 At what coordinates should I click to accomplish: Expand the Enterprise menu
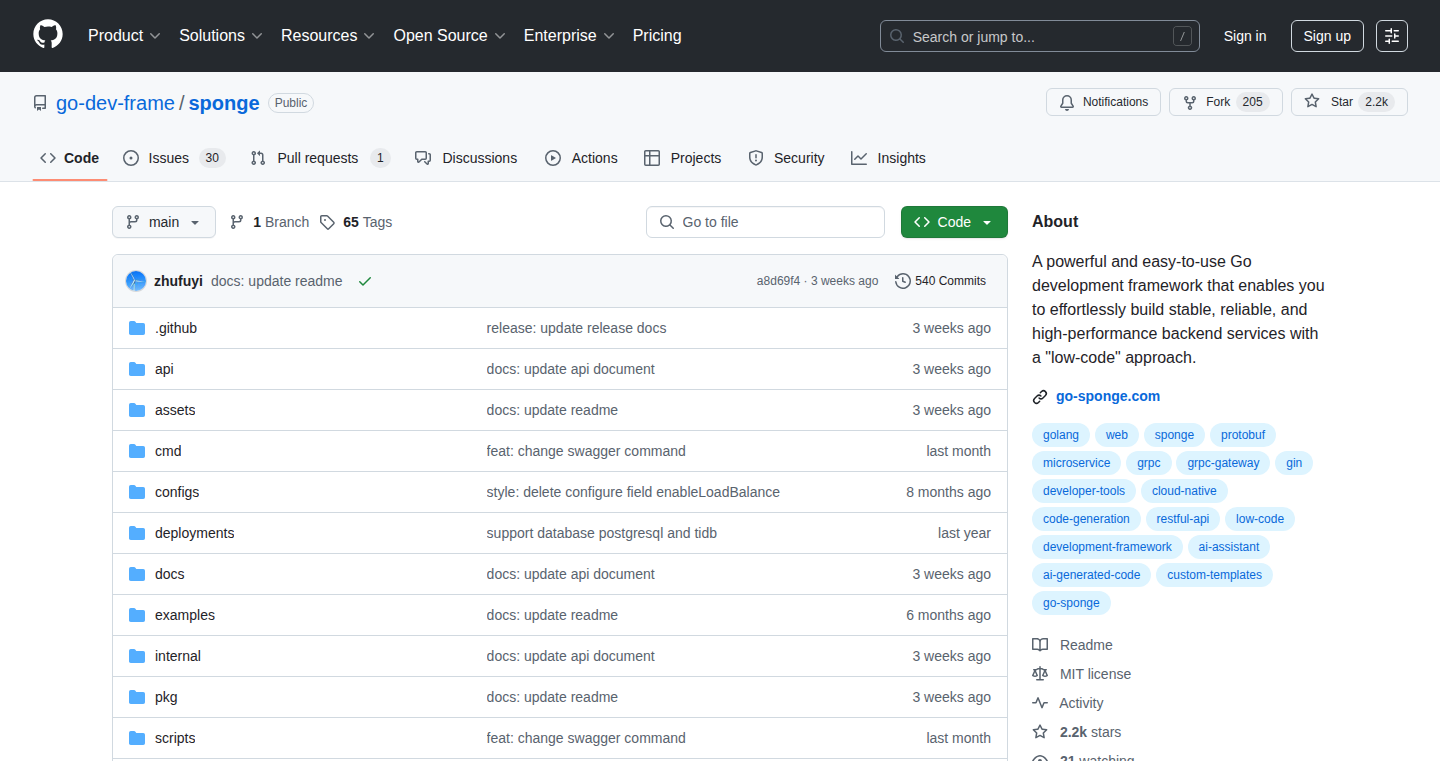[569, 35]
